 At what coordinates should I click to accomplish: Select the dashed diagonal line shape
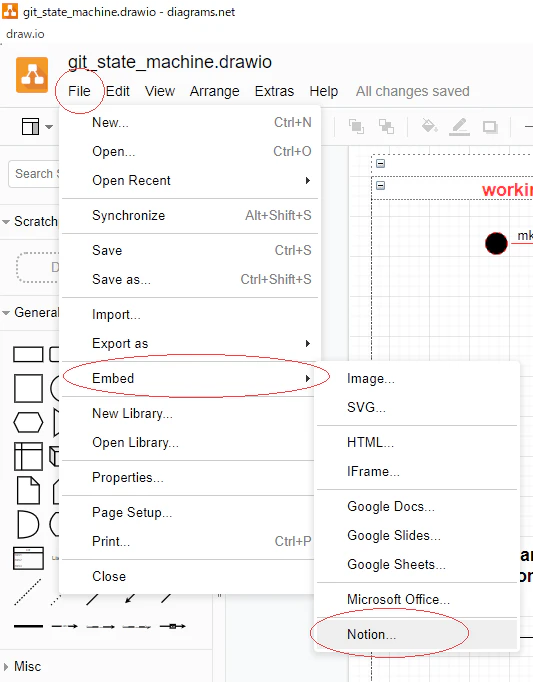click(x=28, y=592)
